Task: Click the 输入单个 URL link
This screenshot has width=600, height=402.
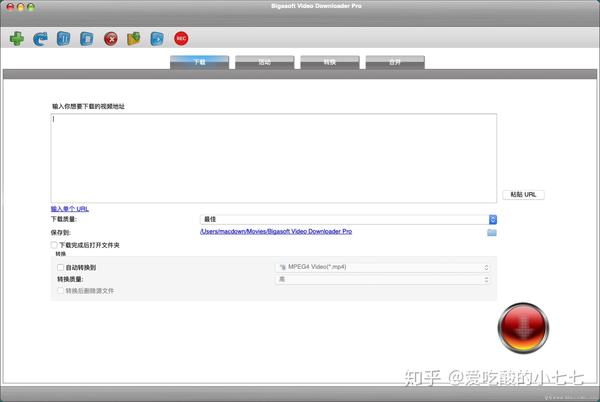Action: click(70, 209)
